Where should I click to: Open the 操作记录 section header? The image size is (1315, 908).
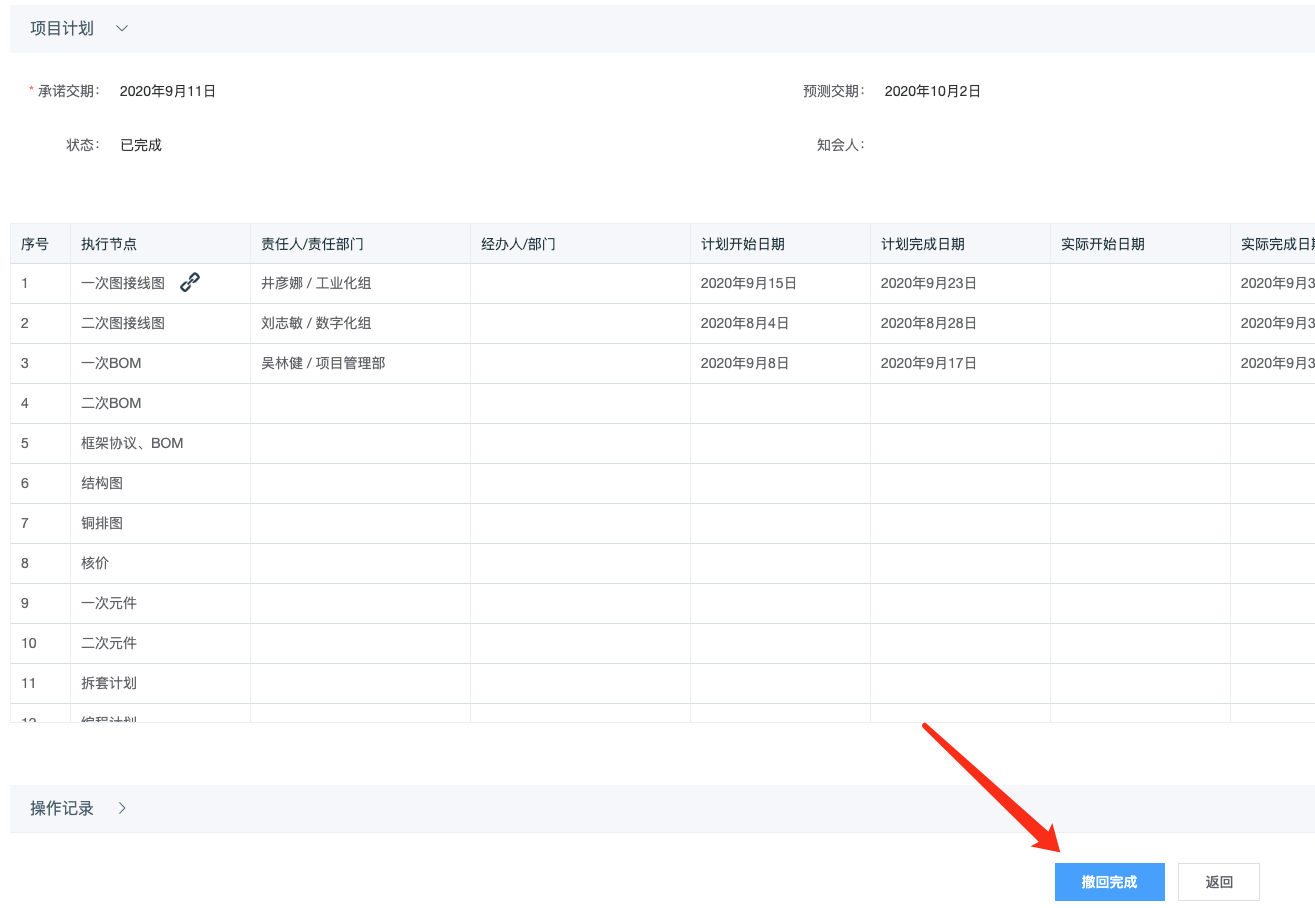(62, 809)
